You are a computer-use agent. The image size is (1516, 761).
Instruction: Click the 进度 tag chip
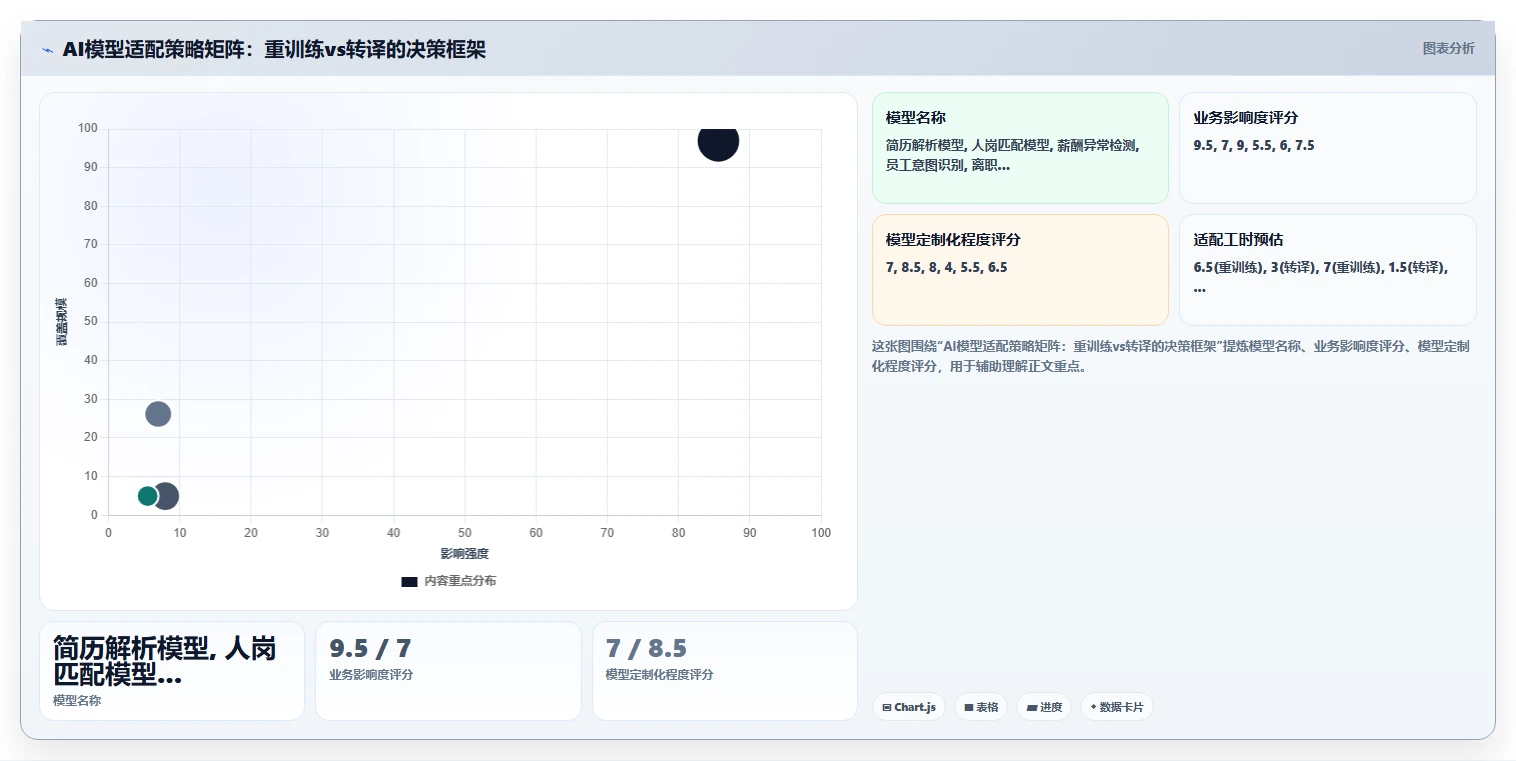(x=1044, y=707)
